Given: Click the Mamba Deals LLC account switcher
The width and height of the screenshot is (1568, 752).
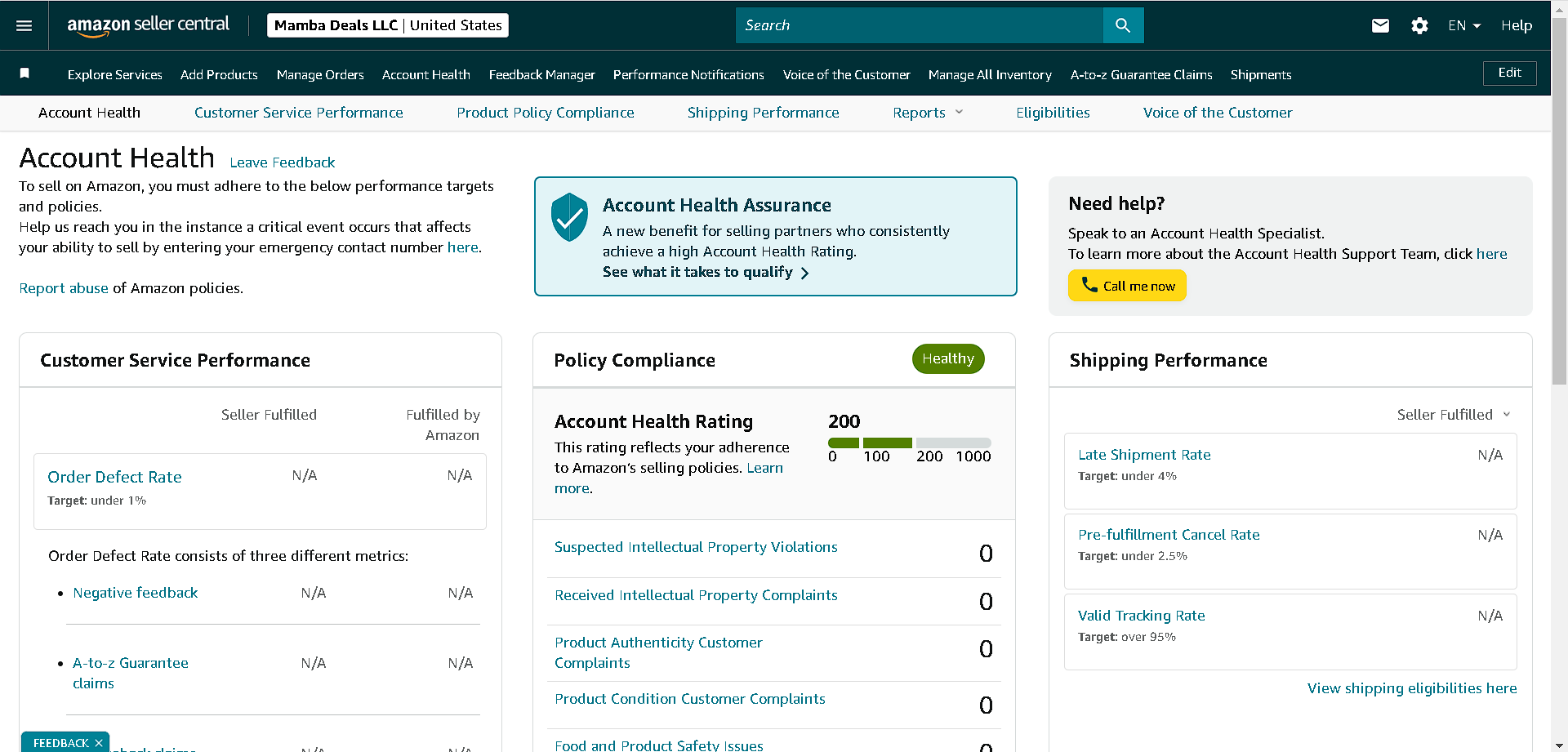Looking at the screenshot, I should point(388,25).
